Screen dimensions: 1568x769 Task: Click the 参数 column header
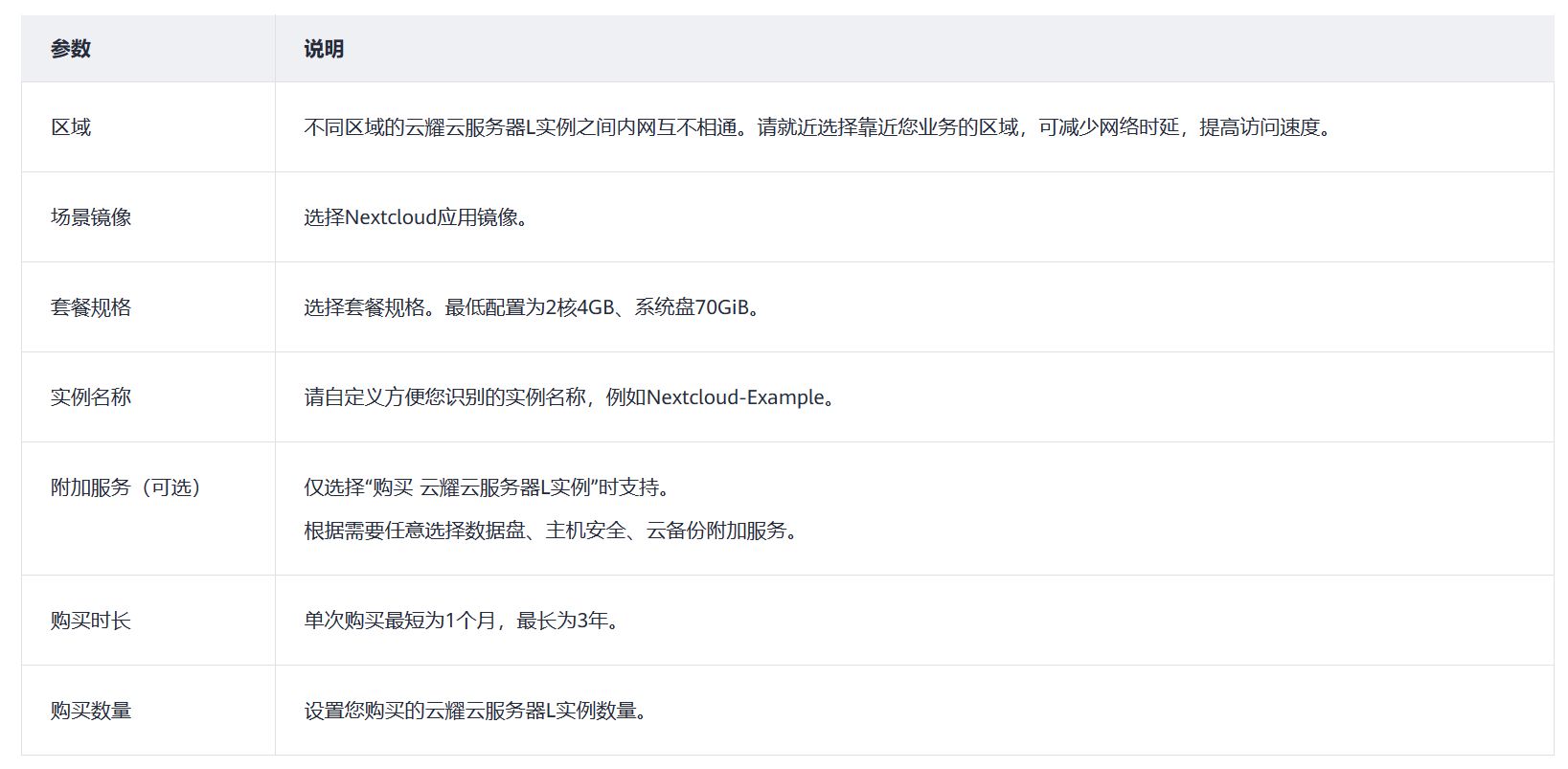pos(148,49)
